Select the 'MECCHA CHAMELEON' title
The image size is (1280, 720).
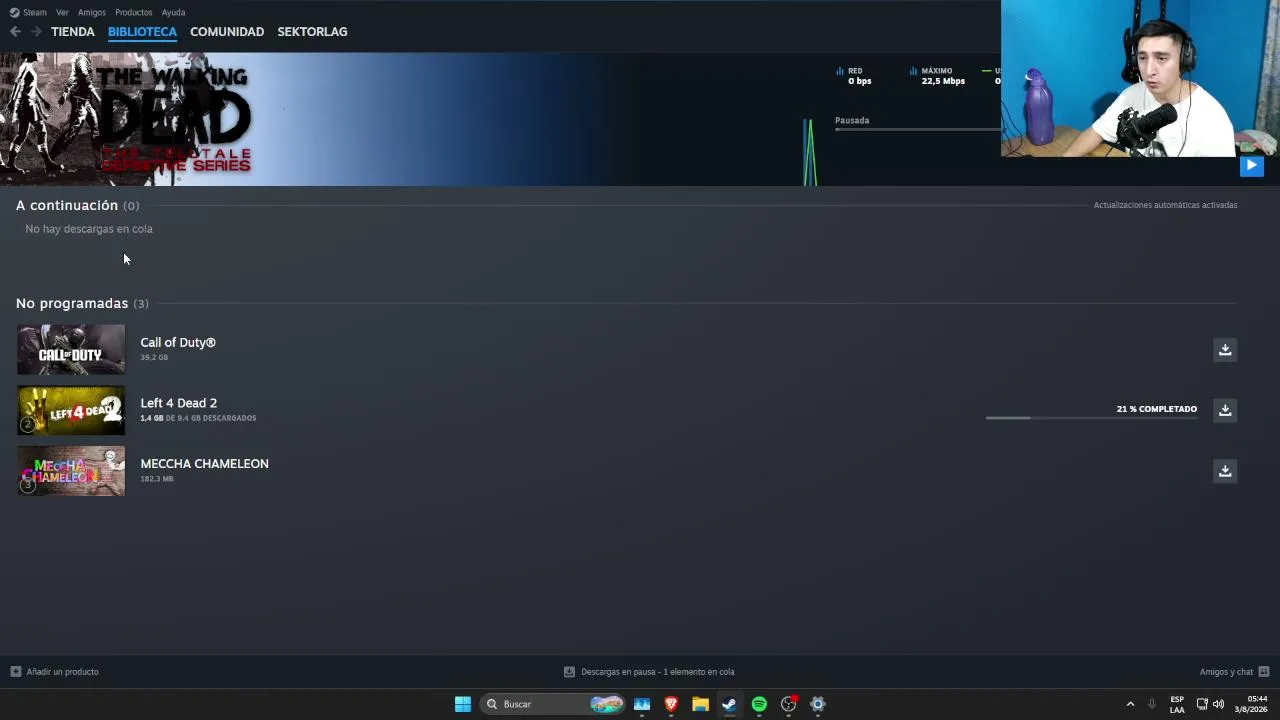click(204, 464)
